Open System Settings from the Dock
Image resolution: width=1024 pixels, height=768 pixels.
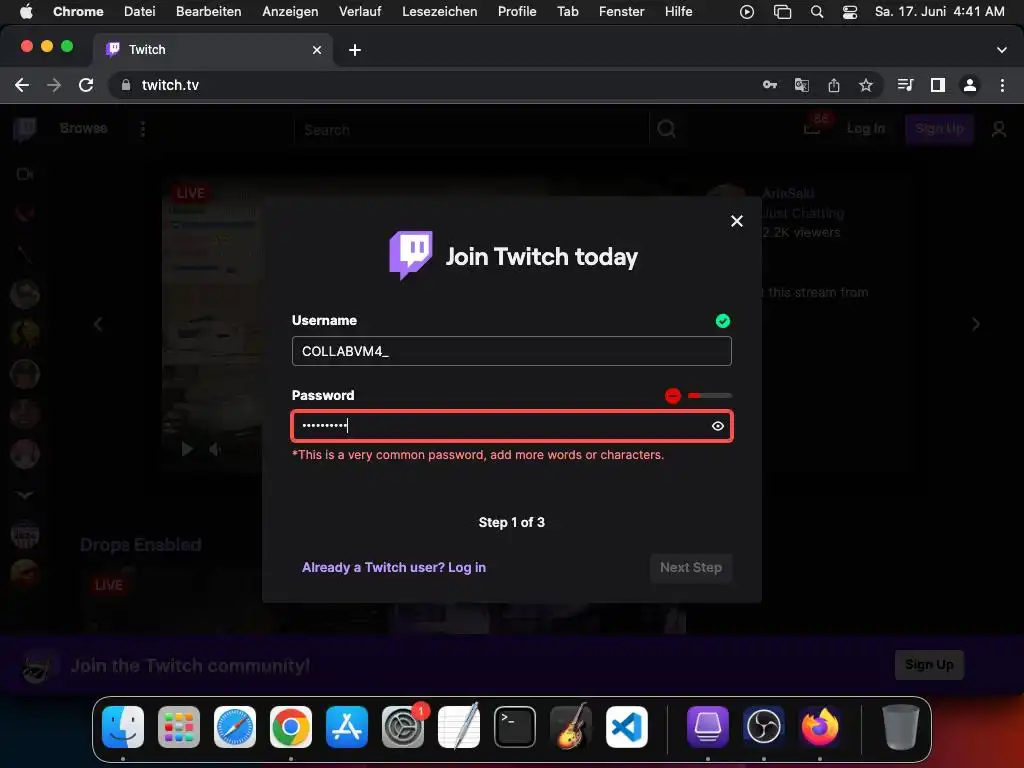click(x=403, y=727)
